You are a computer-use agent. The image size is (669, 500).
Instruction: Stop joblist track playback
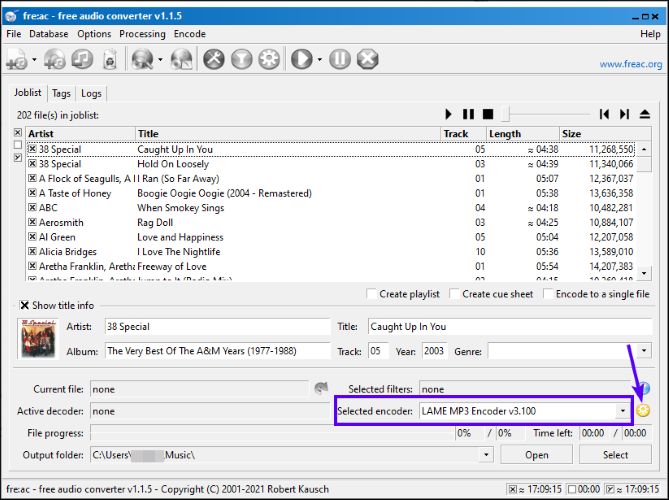[x=488, y=114]
